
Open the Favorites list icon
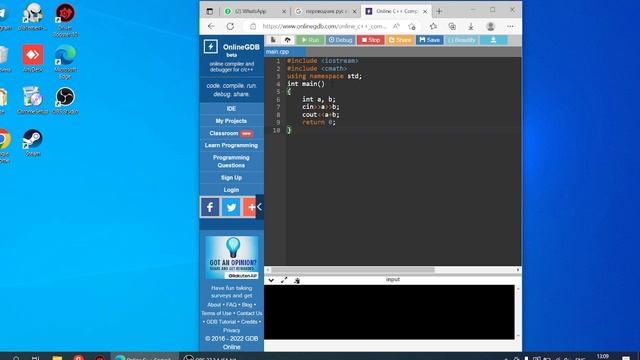[433, 26]
